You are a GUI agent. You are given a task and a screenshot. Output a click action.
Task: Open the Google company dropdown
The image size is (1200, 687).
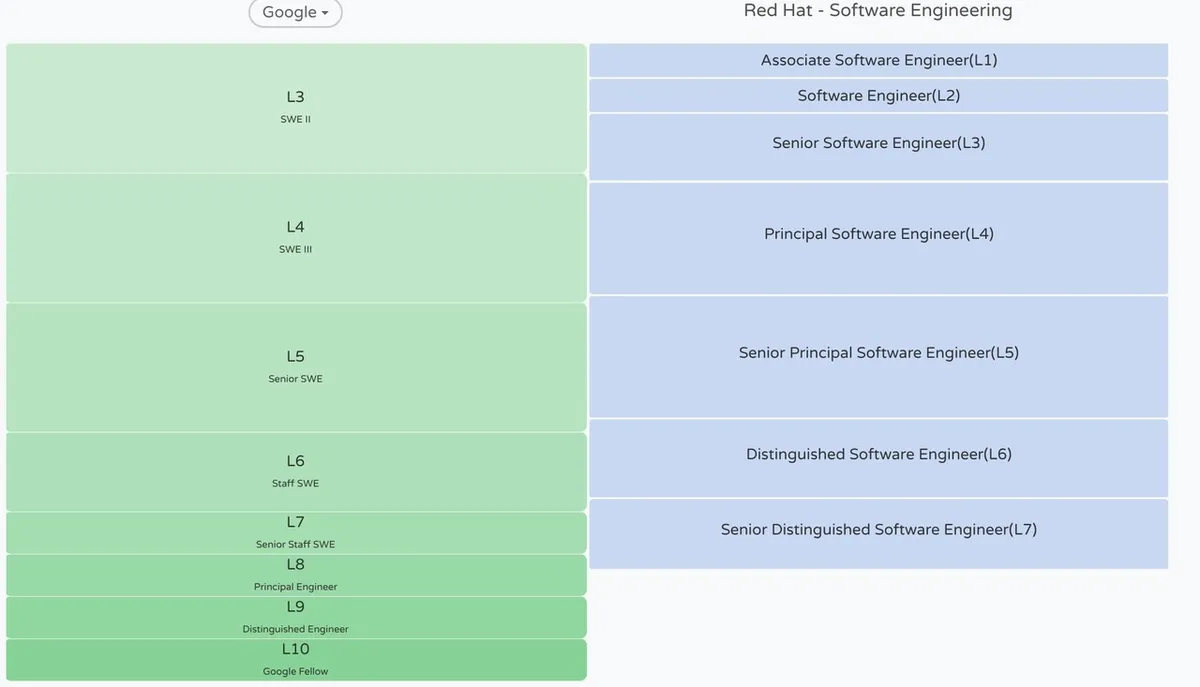coord(295,13)
